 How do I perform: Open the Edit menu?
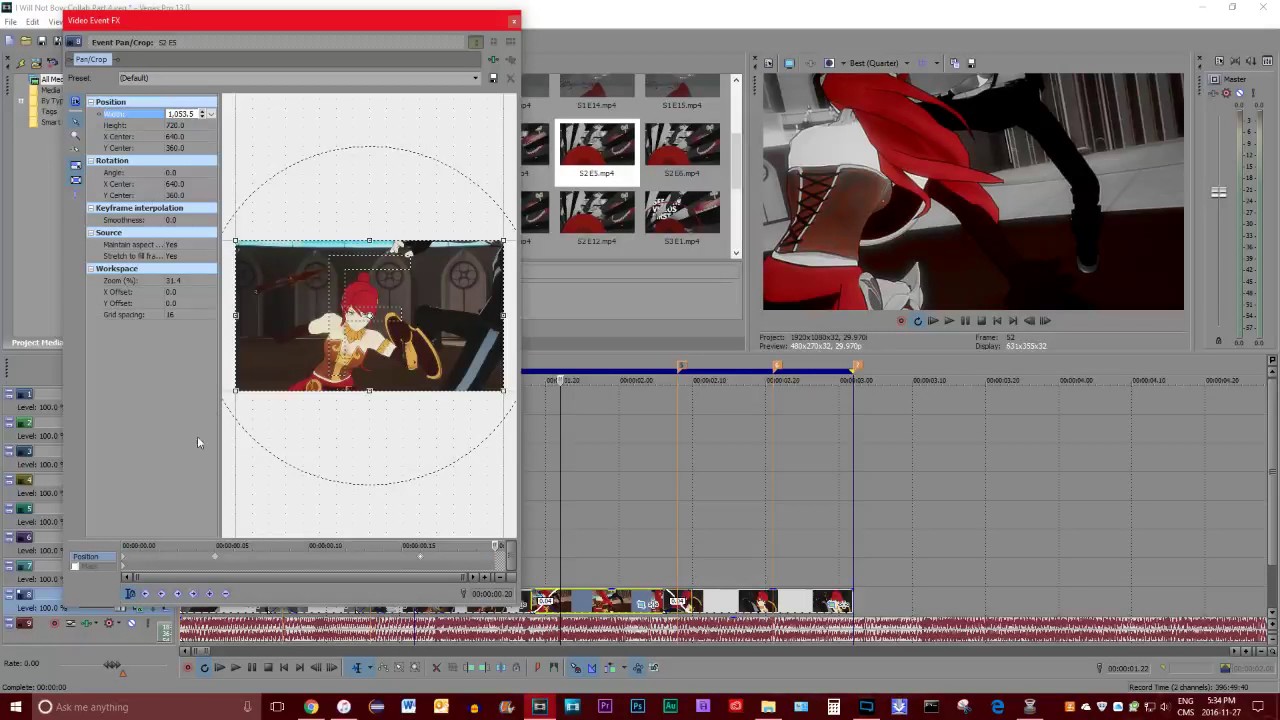pos(32,22)
